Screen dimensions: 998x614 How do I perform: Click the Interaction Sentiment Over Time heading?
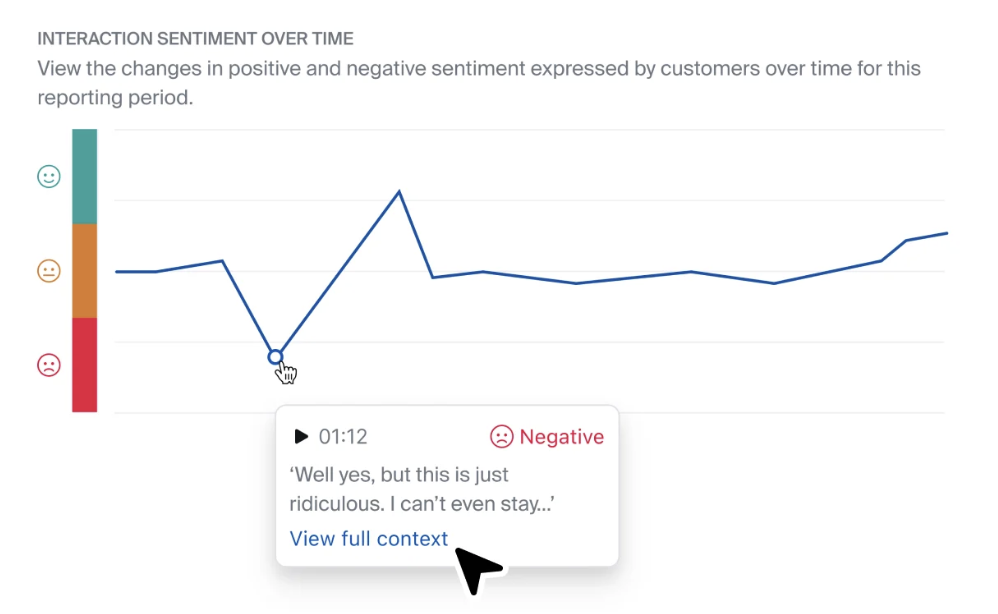coord(195,39)
